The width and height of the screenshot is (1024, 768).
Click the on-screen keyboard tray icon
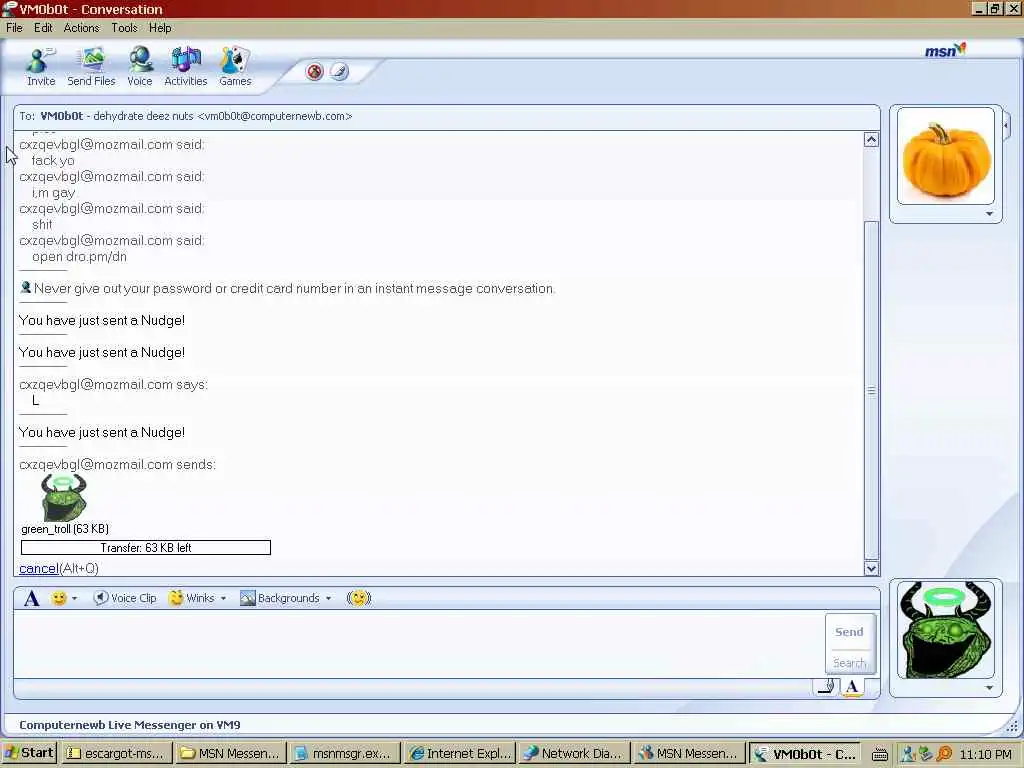[880, 754]
